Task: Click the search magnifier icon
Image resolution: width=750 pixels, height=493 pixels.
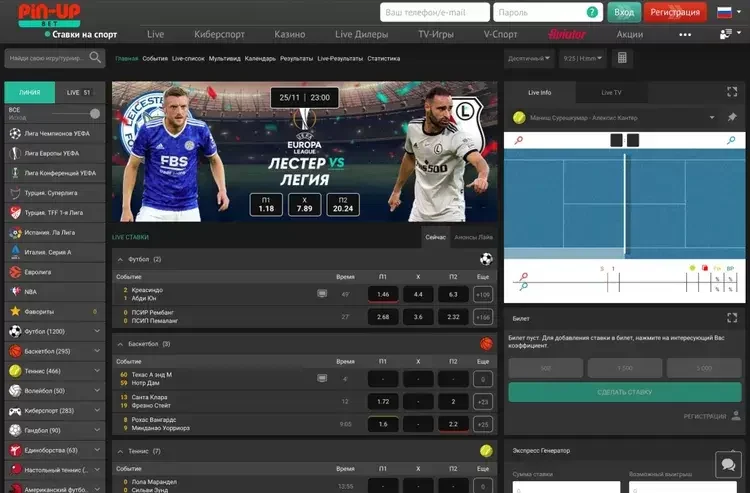Action: coord(95,58)
